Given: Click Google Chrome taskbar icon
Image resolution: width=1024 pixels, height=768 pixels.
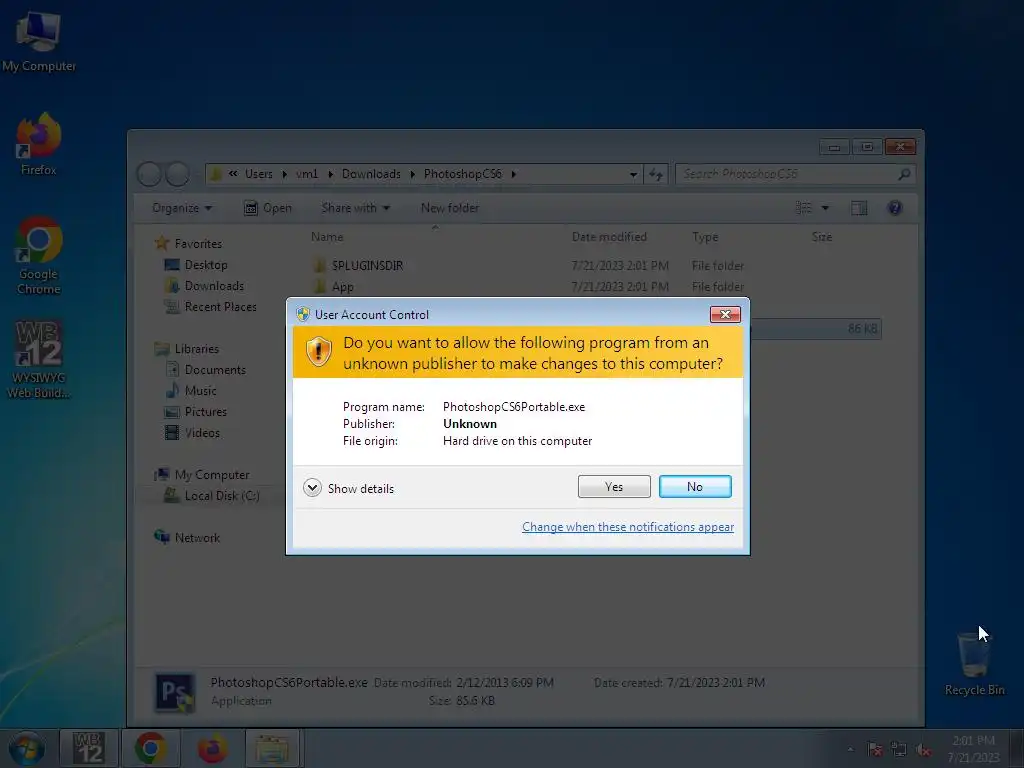Looking at the screenshot, I should [150, 748].
